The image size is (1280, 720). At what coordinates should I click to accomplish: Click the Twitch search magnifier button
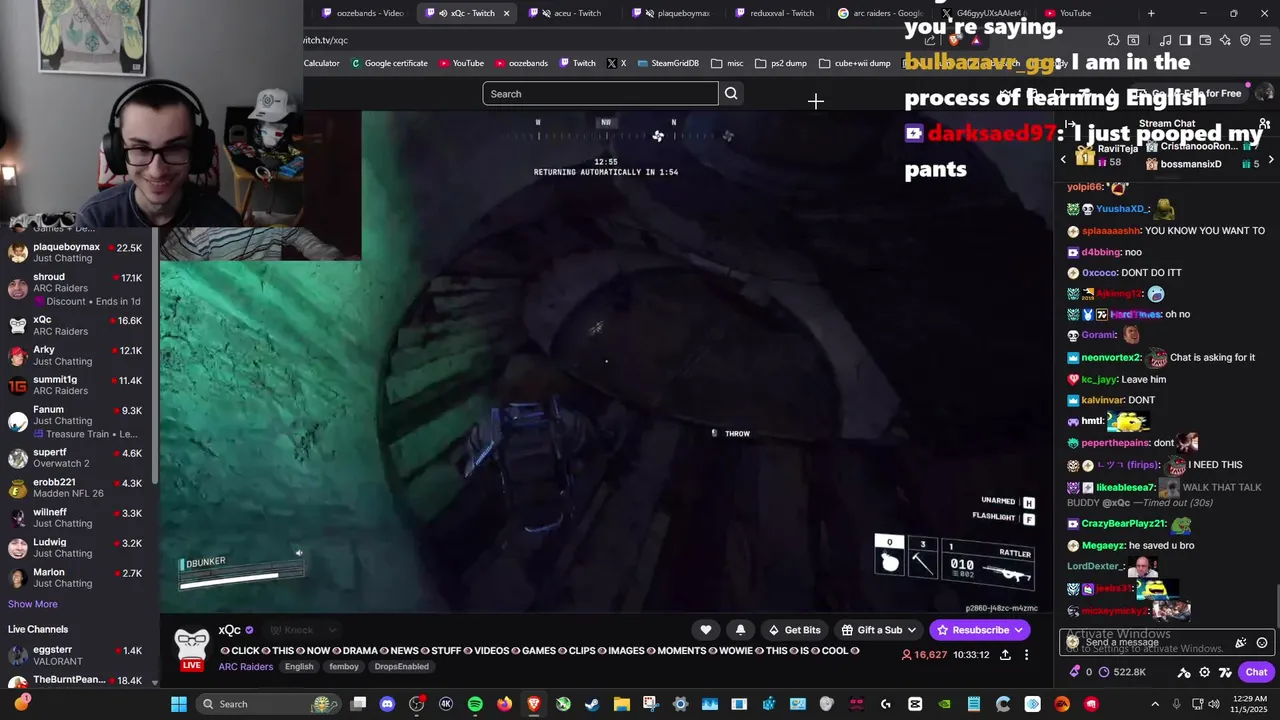coord(731,93)
